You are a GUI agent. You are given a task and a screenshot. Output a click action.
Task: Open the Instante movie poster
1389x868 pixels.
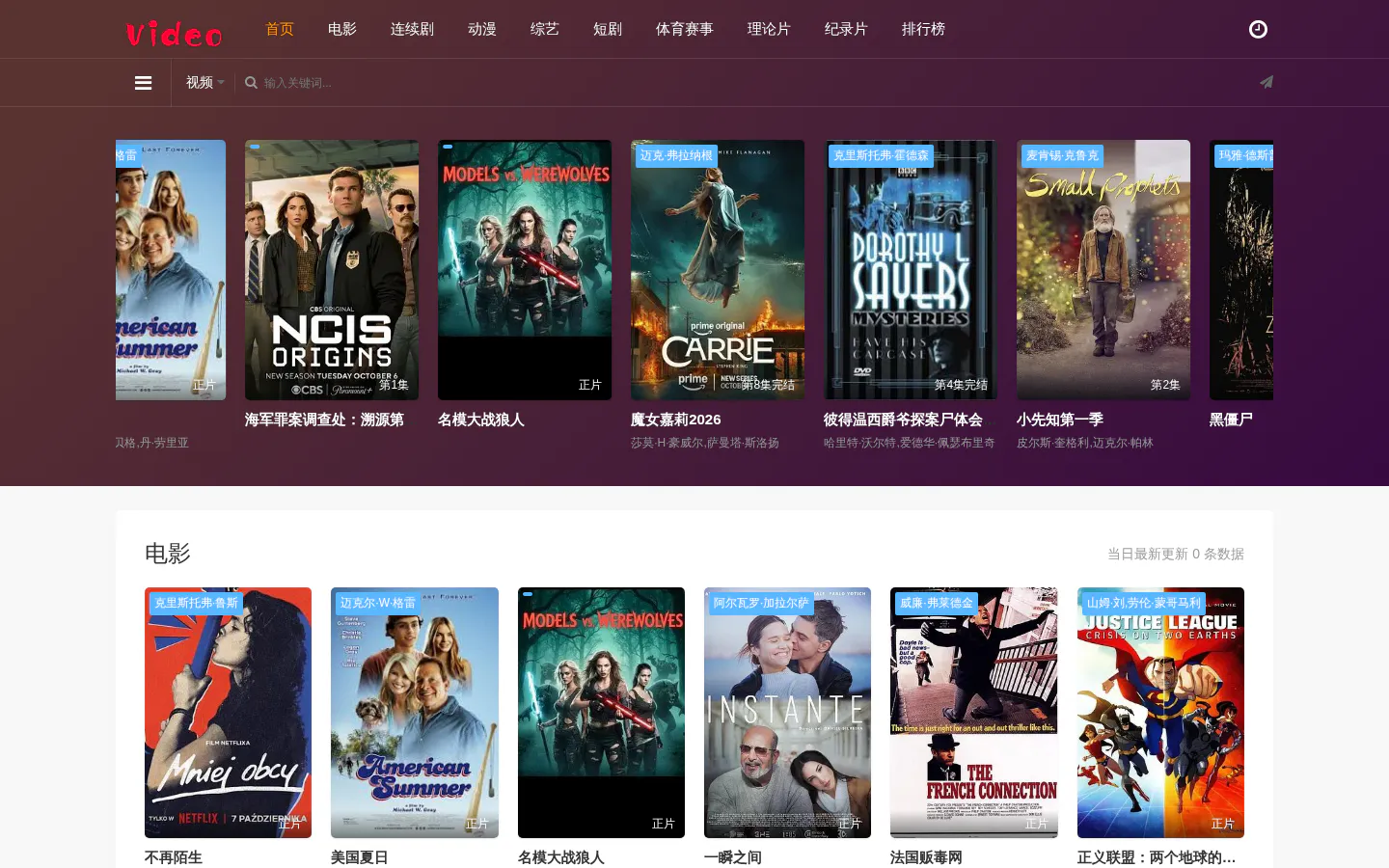tap(787, 713)
